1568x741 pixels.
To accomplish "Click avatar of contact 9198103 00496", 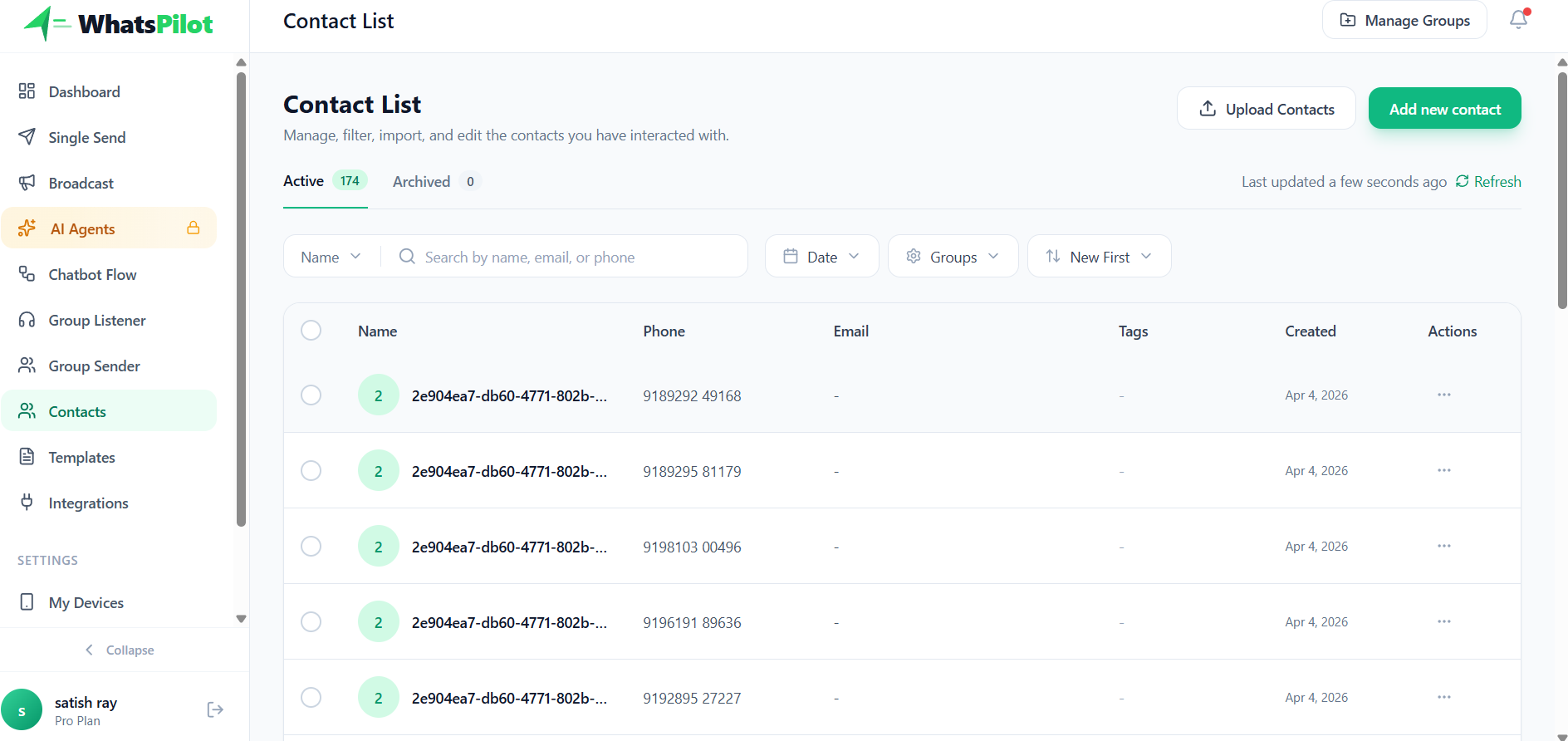I will coord(379,546).
